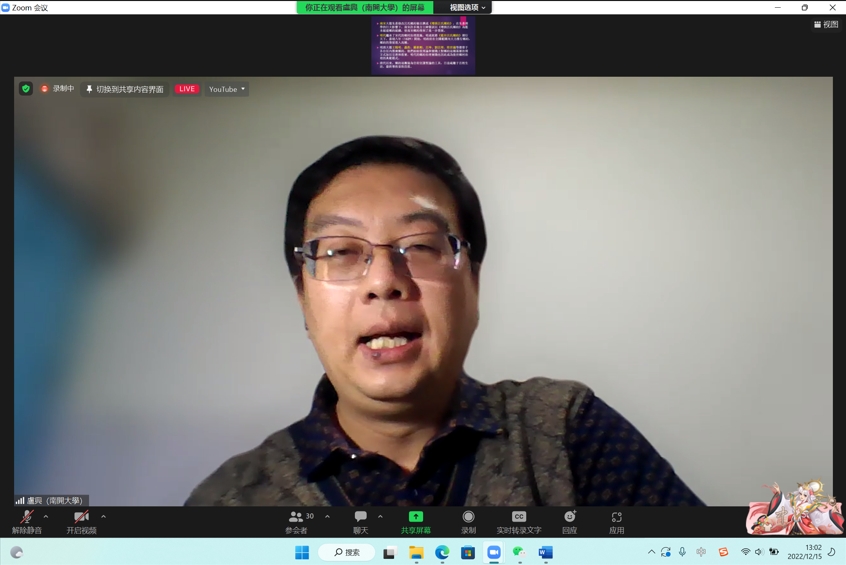Expand the video options arrow beside camera
The image size is (846, 565).
pyautogui.click(x=103, y=517)
